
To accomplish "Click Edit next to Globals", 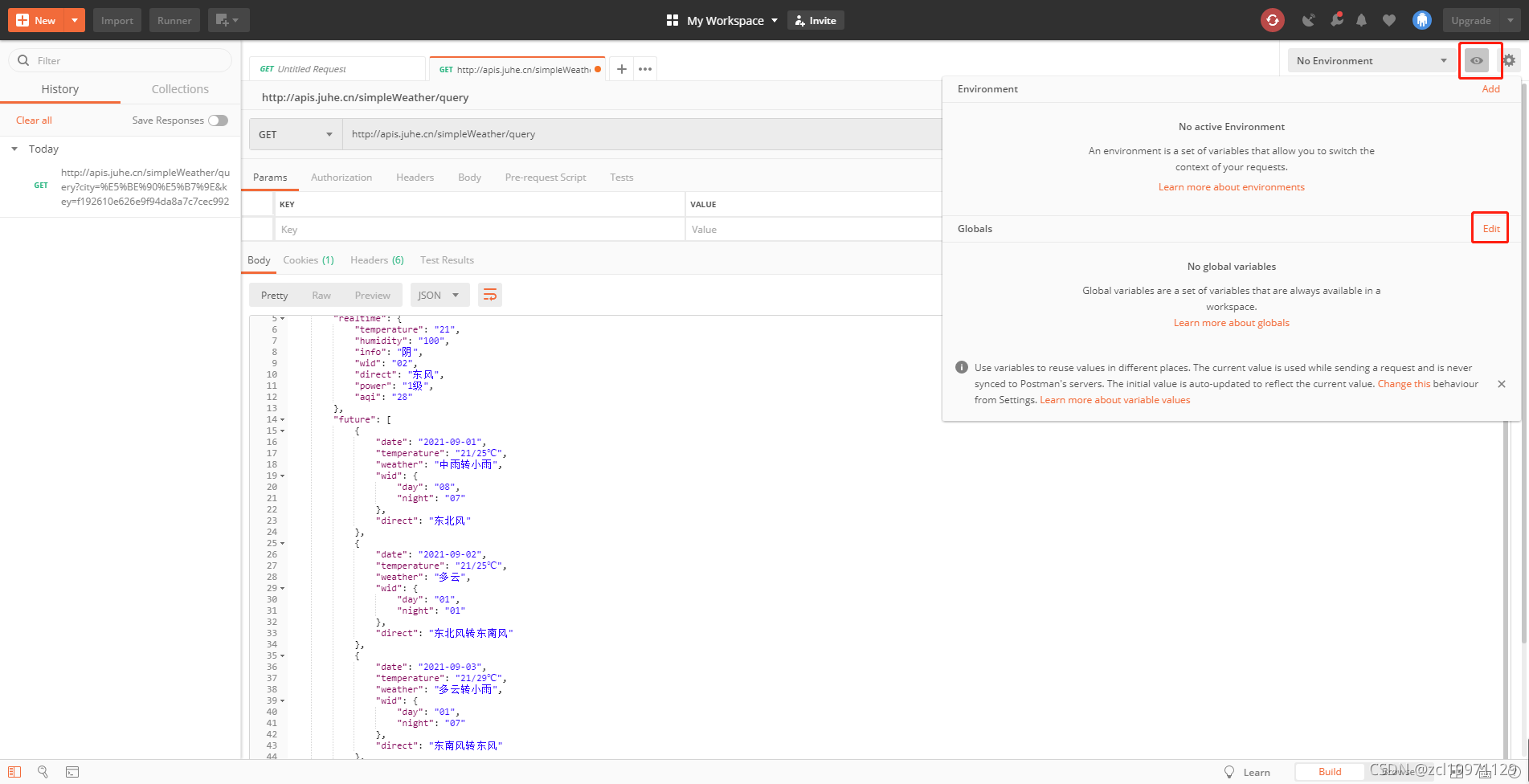I will pos(1491,229).
